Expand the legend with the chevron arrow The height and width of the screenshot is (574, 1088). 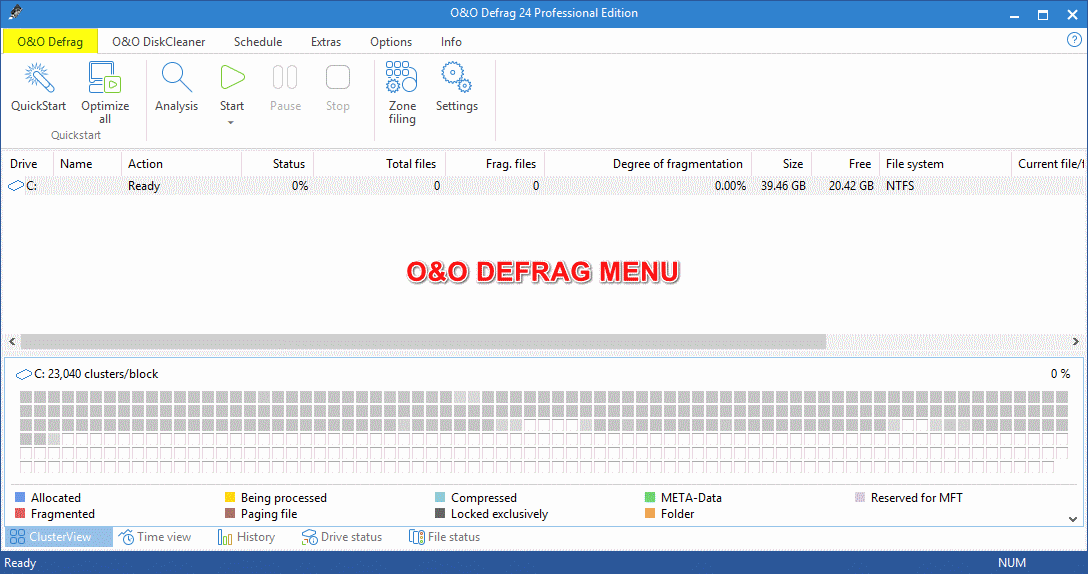point(1073,519)
